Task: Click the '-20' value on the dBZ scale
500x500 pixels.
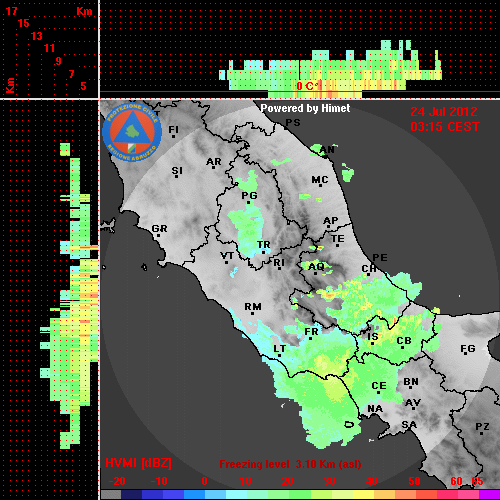Action: [117, 481]
